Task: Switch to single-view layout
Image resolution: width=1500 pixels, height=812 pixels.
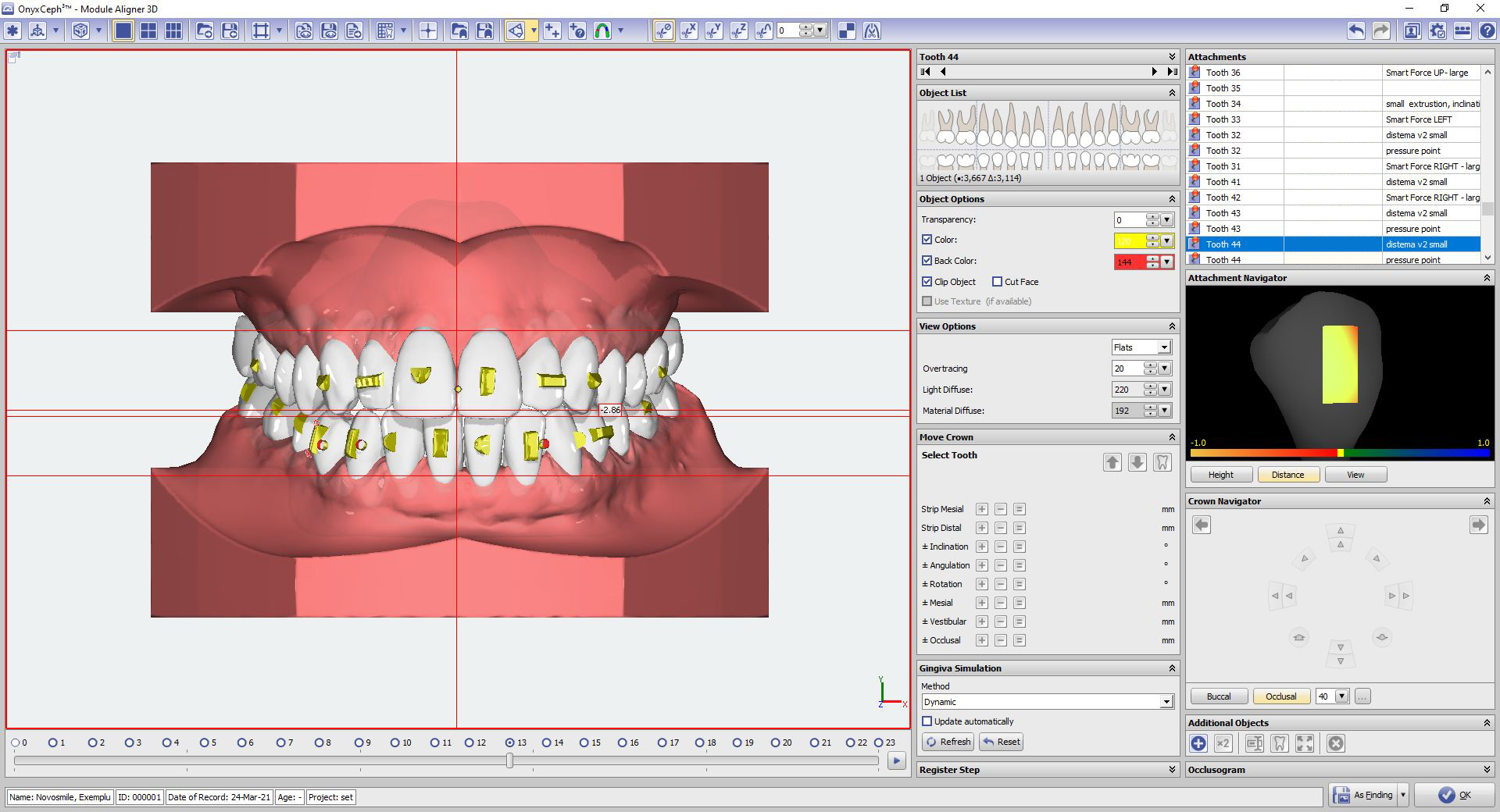Action: (123, 30)
